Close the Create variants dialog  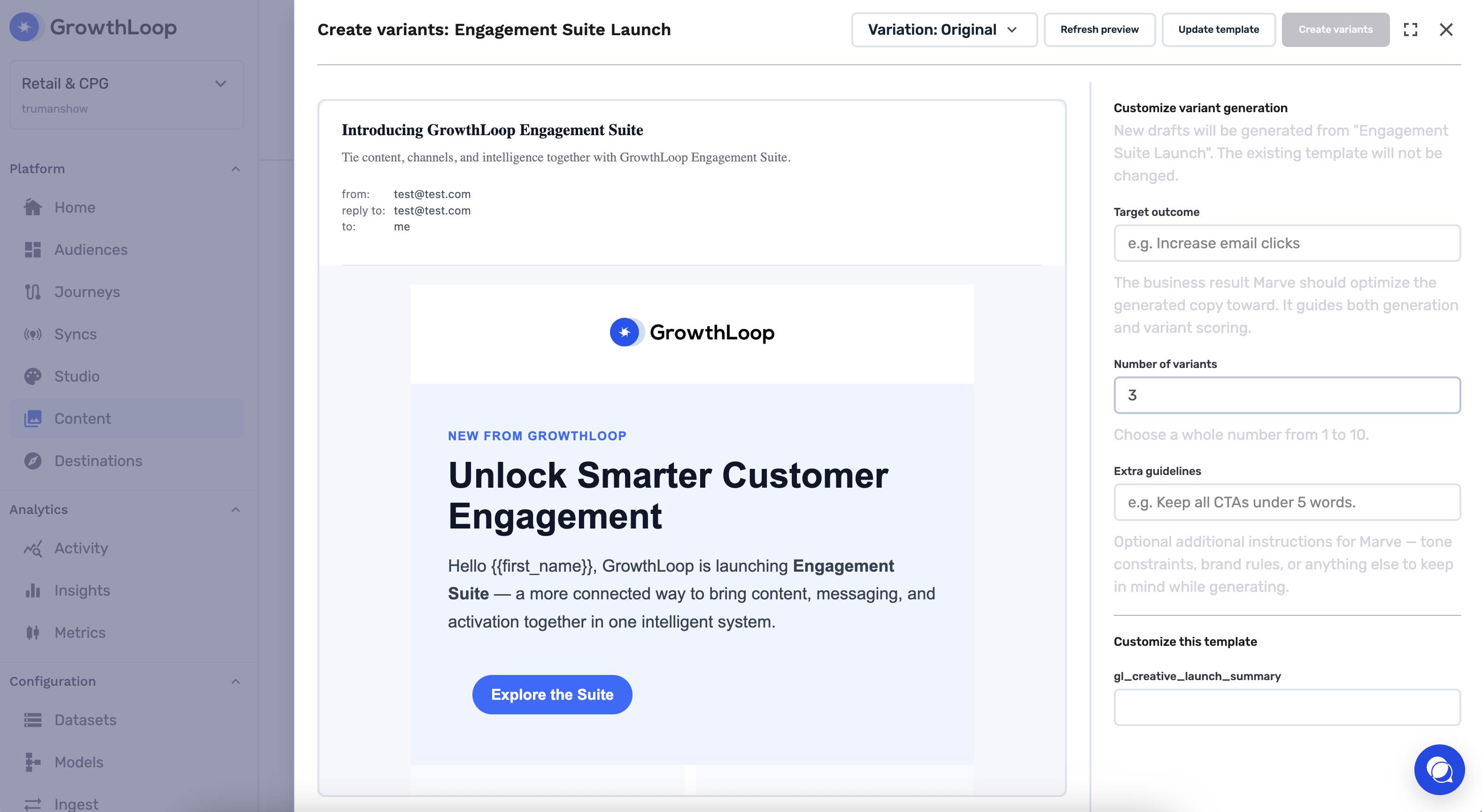coord(1446,29)
